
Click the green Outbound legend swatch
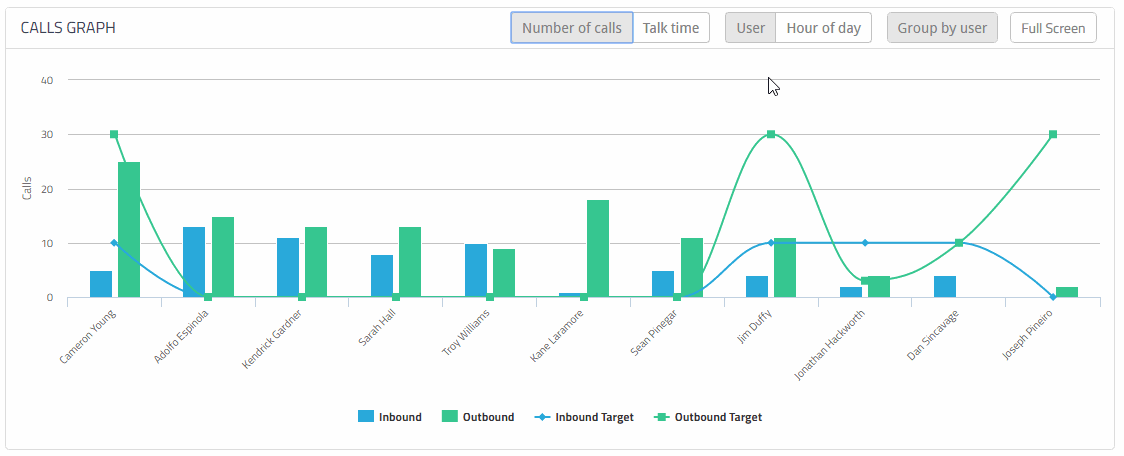coord(449,417)
